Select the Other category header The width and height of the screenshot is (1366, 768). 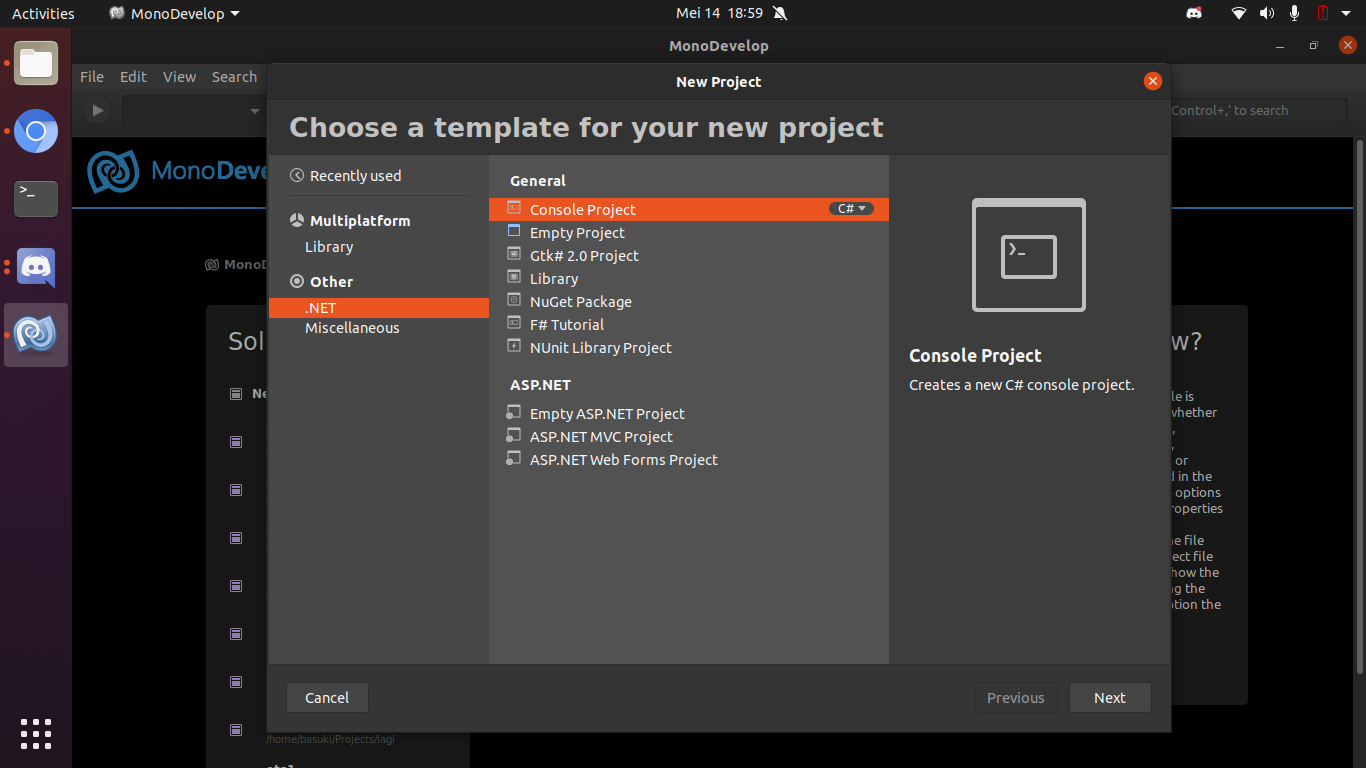pos(331,281)
